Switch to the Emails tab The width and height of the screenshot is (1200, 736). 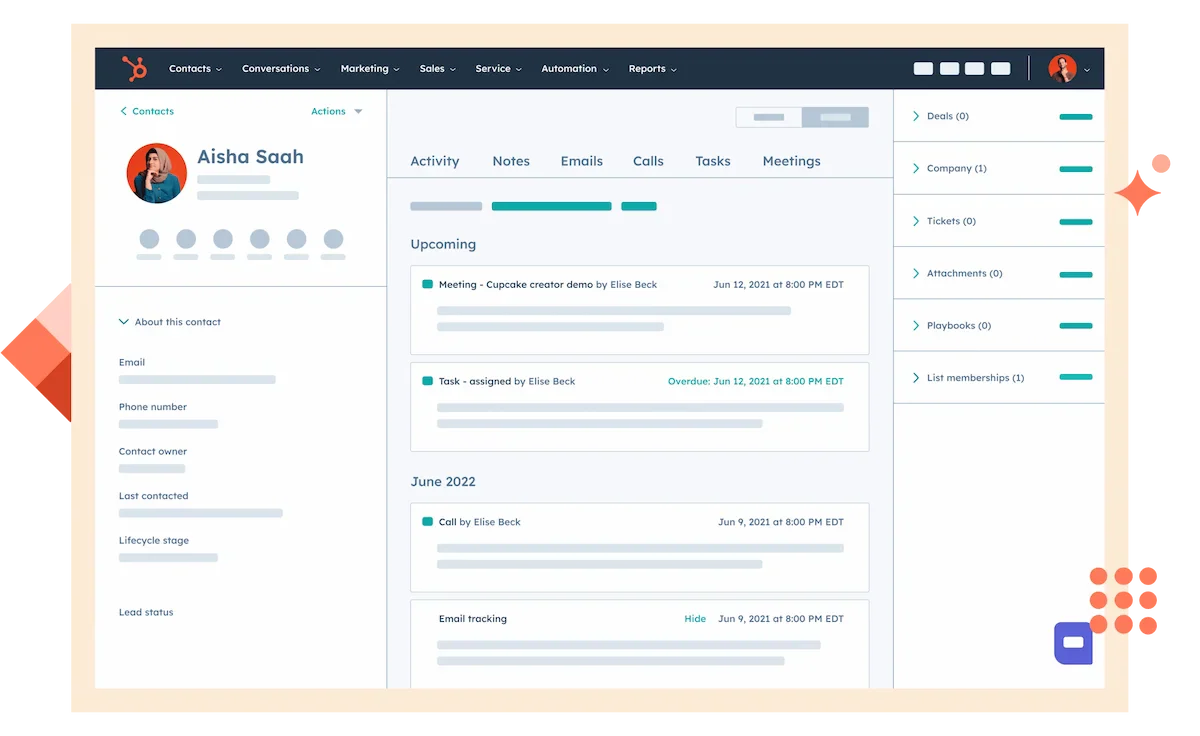click(582, 161)
